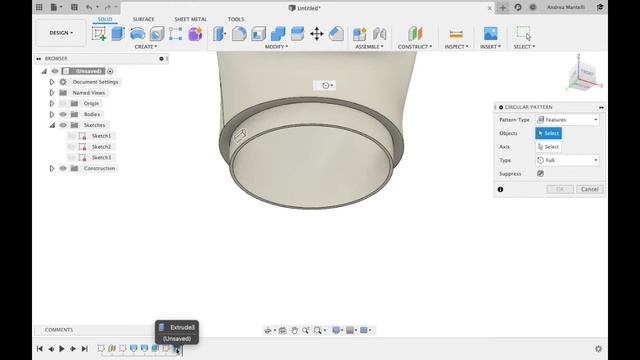Select the Extrude tool in the toolbar
Image resolution: width=640 pixels, height=360 pixels.
118,33
